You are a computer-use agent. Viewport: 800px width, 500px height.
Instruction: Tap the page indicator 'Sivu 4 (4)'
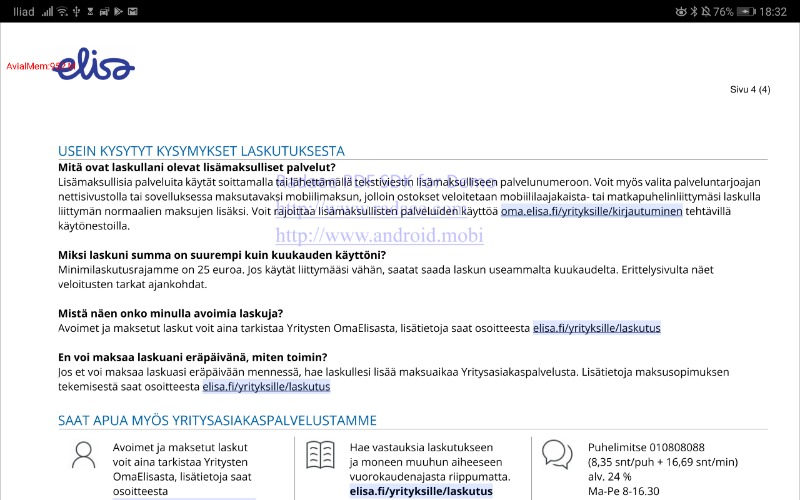click(x=750, y=89)
